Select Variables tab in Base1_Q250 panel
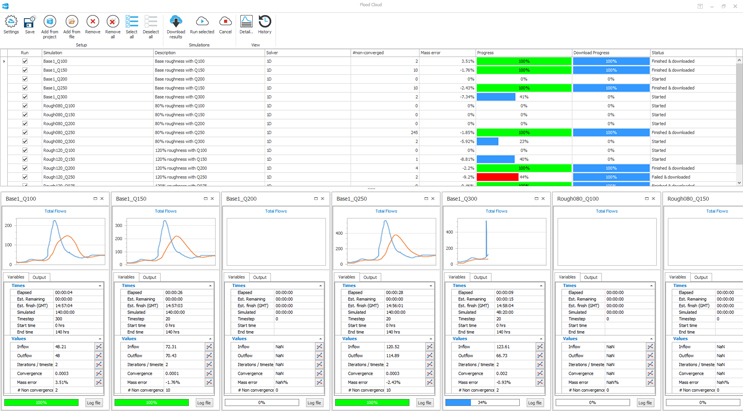Image resolution: width=743 pixels, height=411 pixels. [x=346, y=277]
